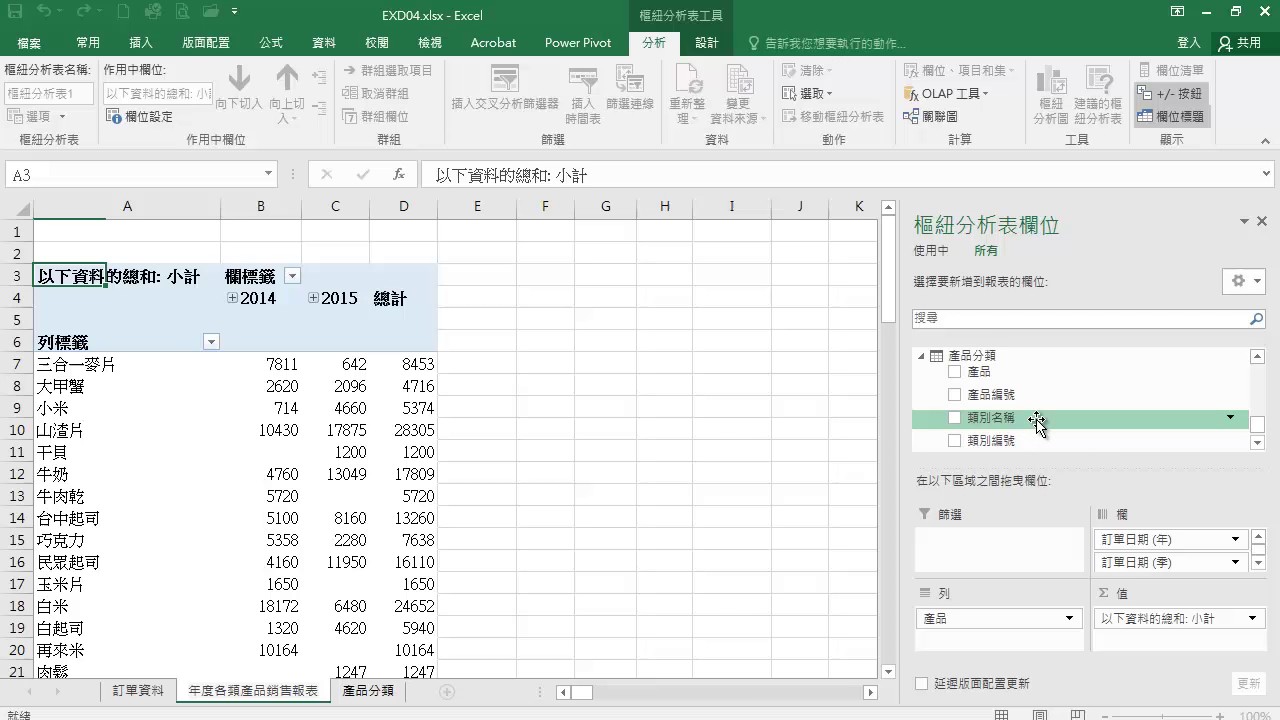
Task: Open 以下資料的總和: 小計 value dropdown
Action: 1251,619
